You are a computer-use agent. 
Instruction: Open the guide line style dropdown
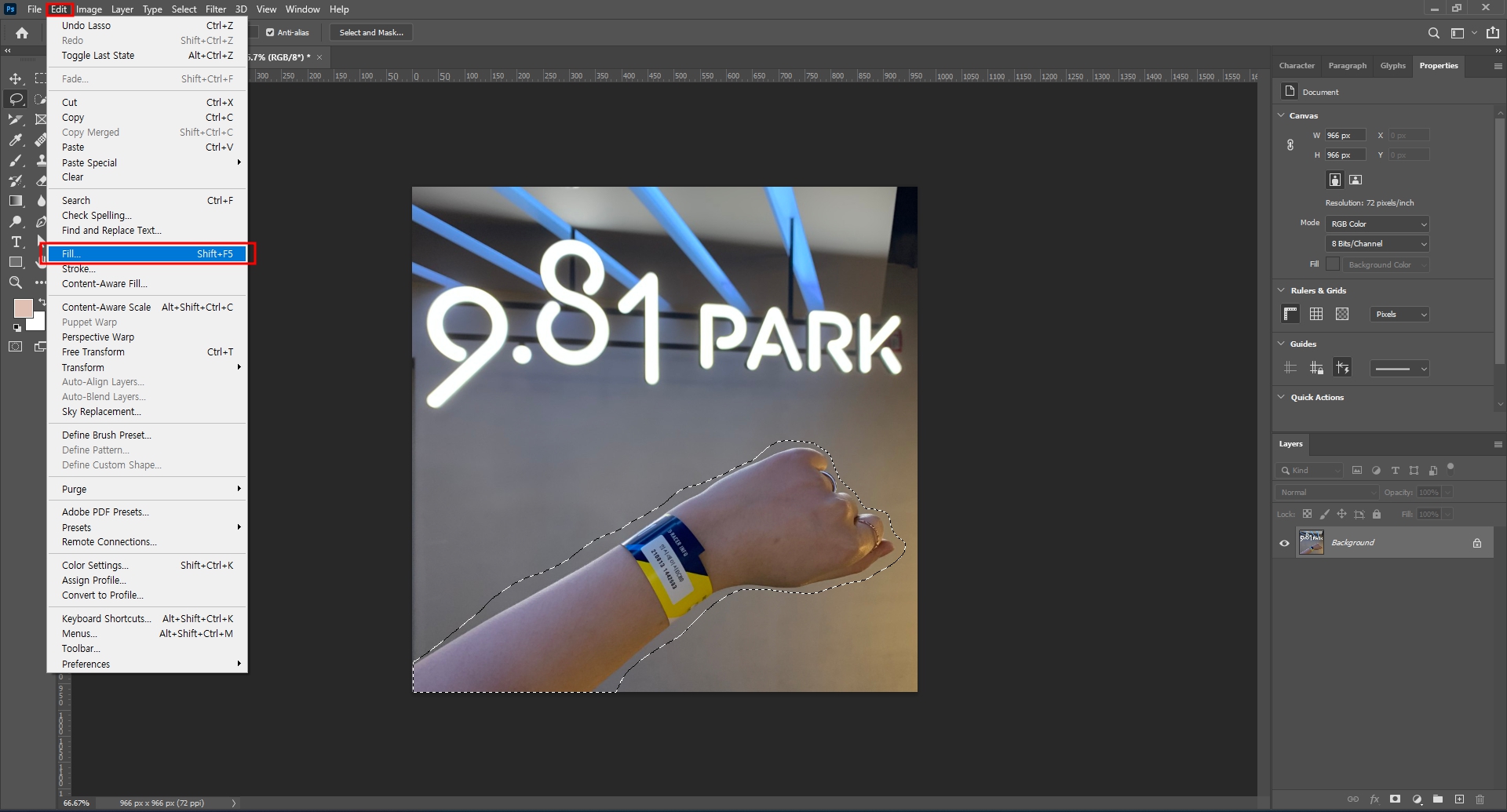pyautogui.click(x=1399, y=368)
